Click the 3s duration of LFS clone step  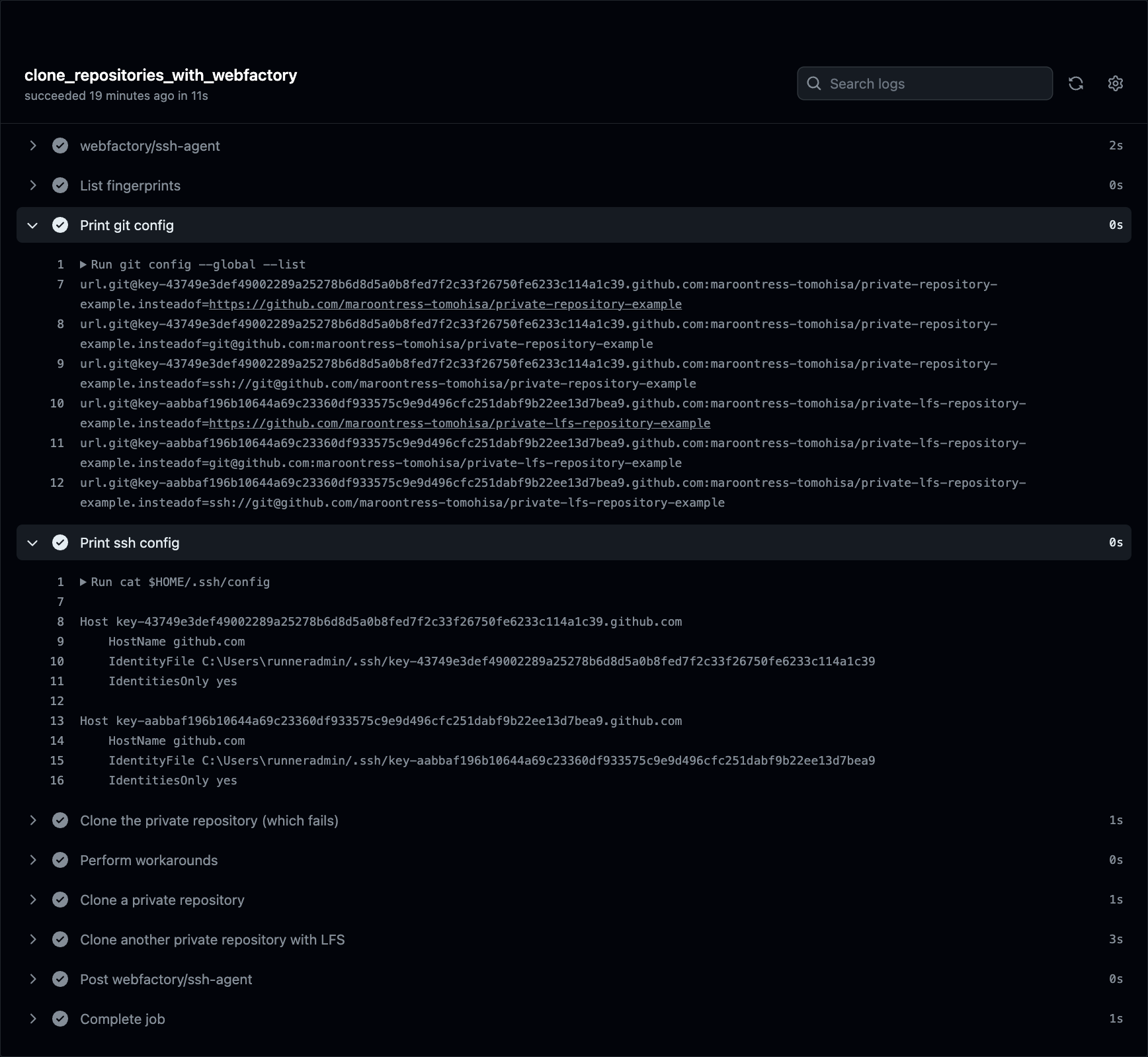pyautogui.click(x=1116, y=939)
